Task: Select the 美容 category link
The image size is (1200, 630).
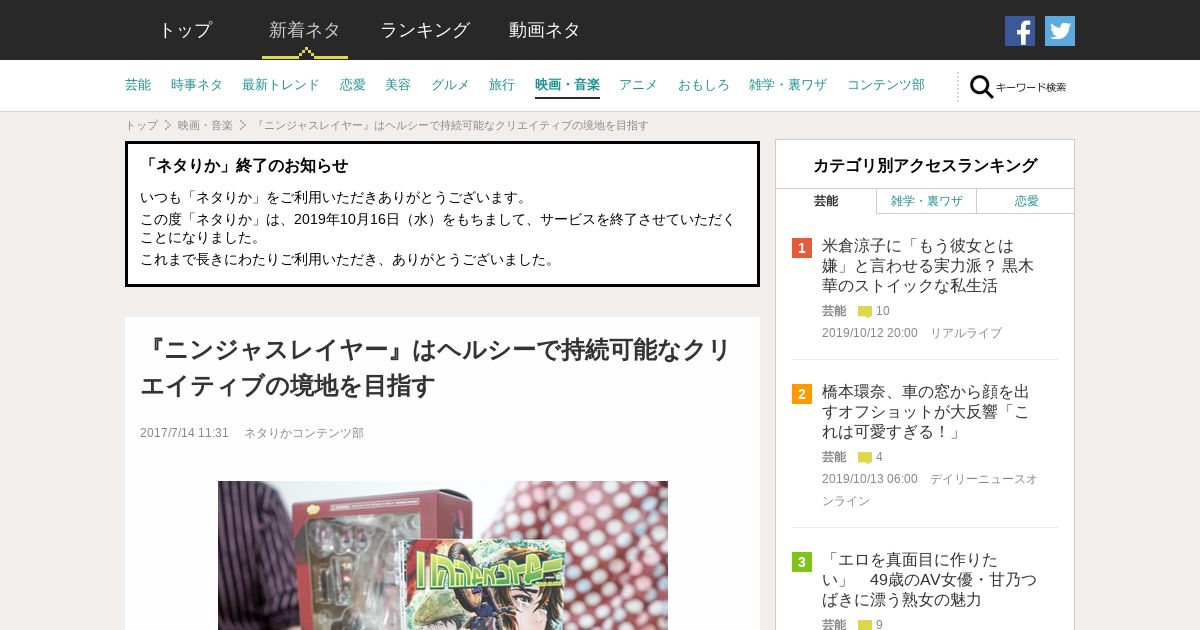Action: tap(398, 85)
